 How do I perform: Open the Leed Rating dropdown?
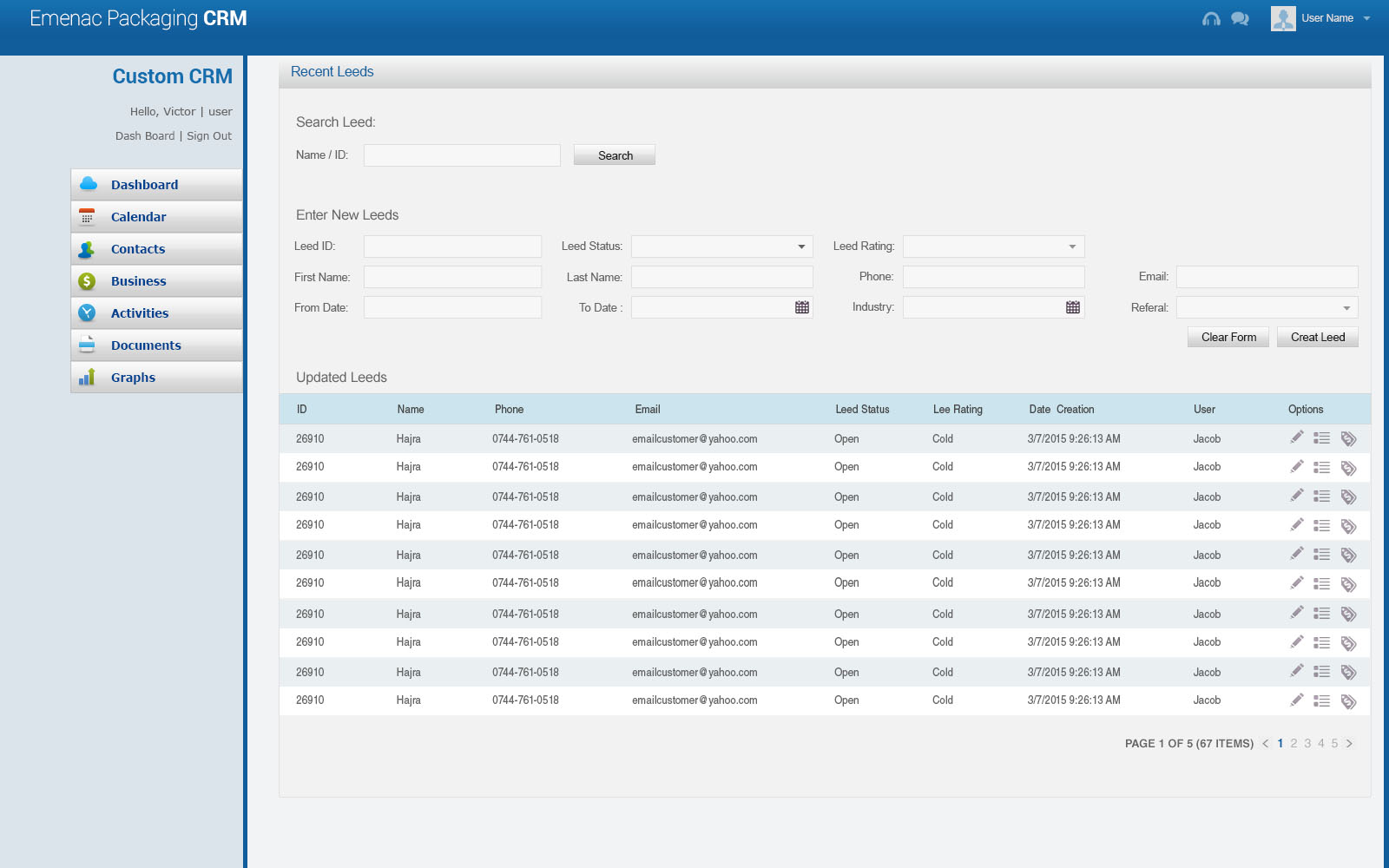[1072, 247]
